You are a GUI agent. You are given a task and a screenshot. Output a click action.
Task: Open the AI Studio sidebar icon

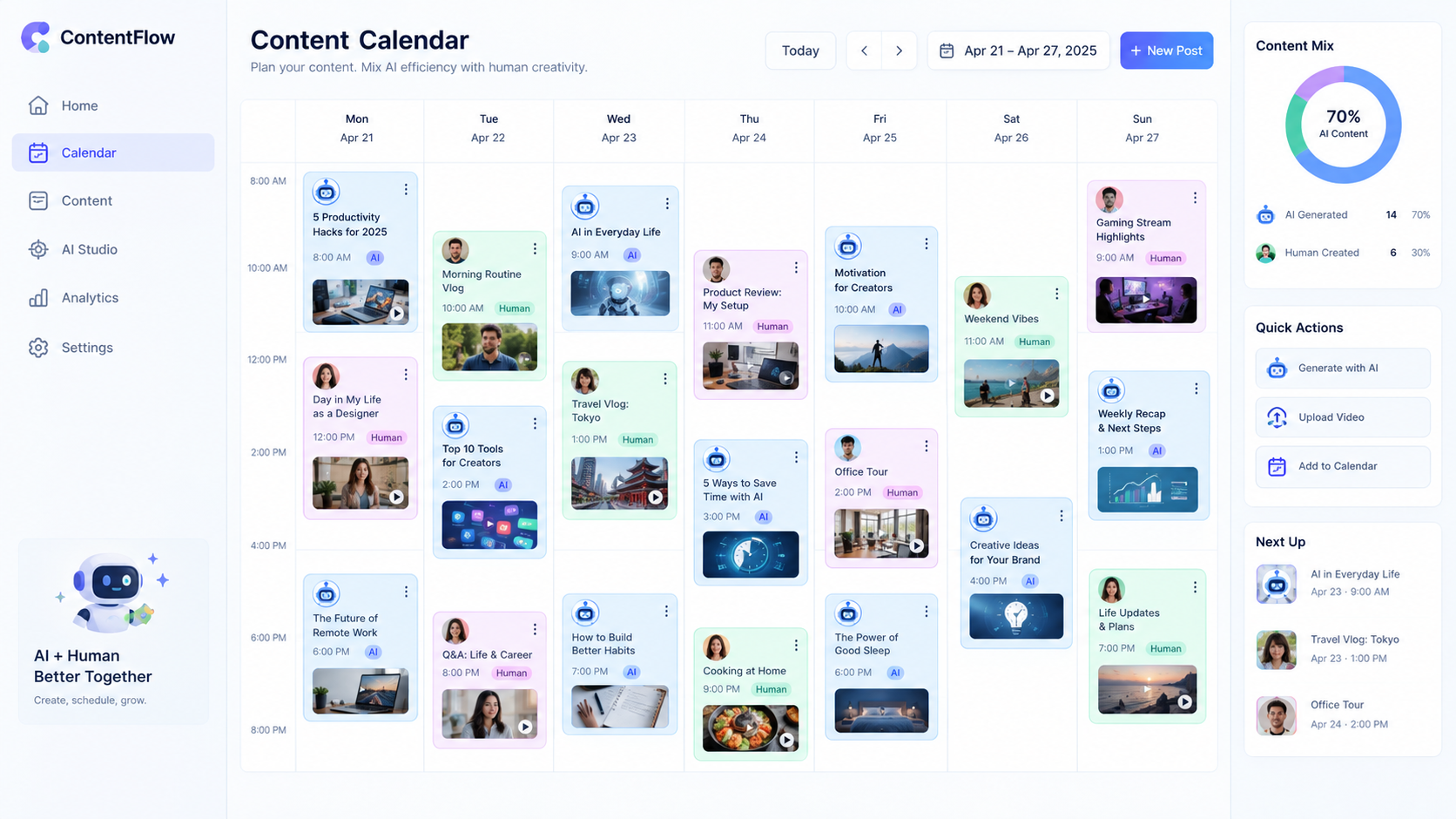coord(38,249)
